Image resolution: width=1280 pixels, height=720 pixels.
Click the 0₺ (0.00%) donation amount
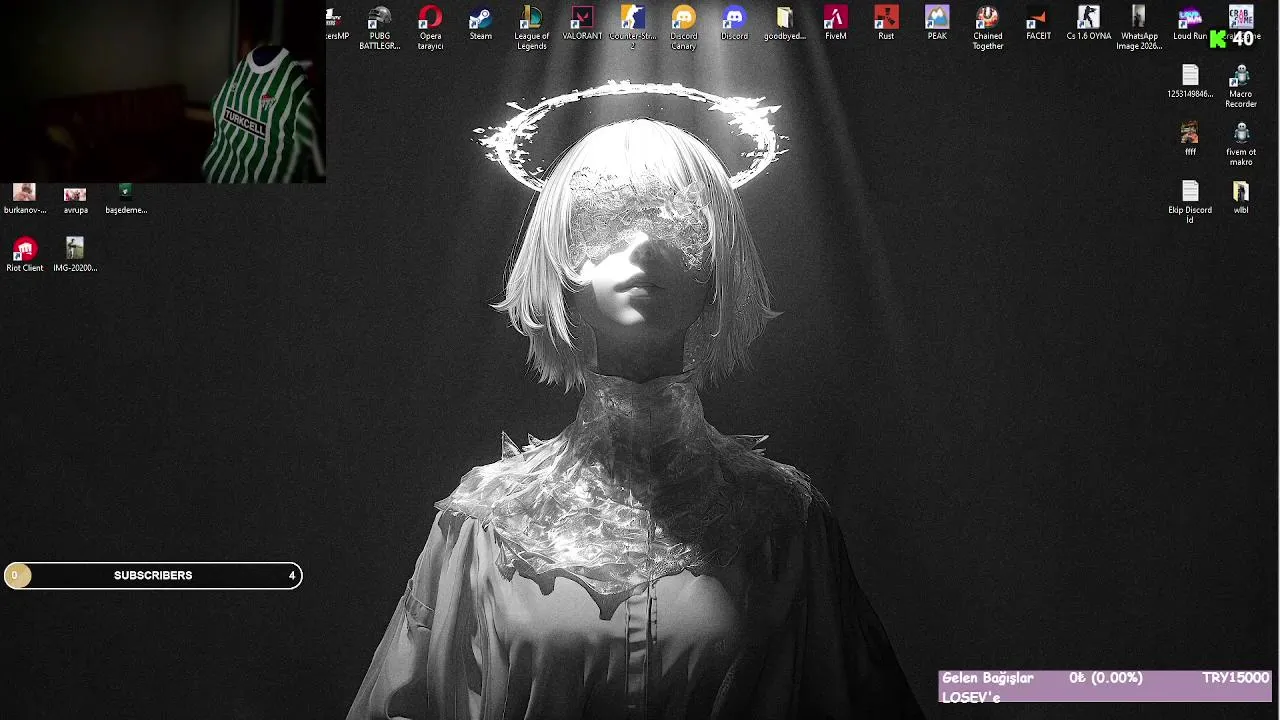(1105, 678)
